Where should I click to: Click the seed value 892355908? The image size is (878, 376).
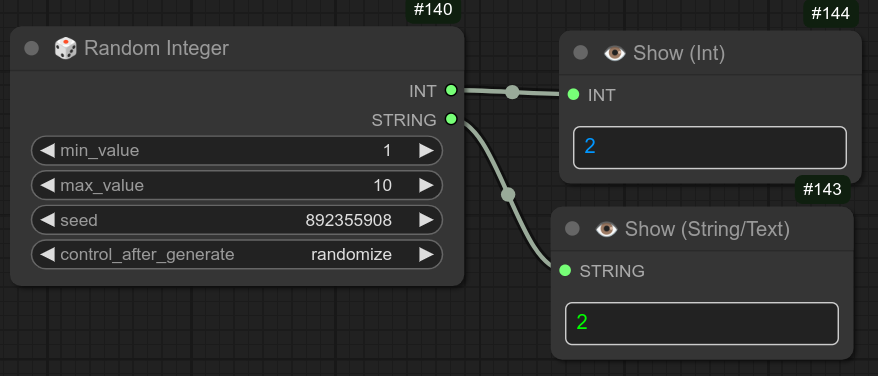[348, 220]
